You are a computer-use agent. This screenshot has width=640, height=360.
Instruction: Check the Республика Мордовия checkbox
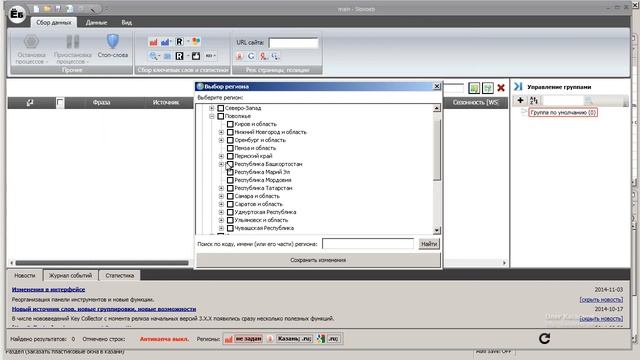click(x=230, y=180)
